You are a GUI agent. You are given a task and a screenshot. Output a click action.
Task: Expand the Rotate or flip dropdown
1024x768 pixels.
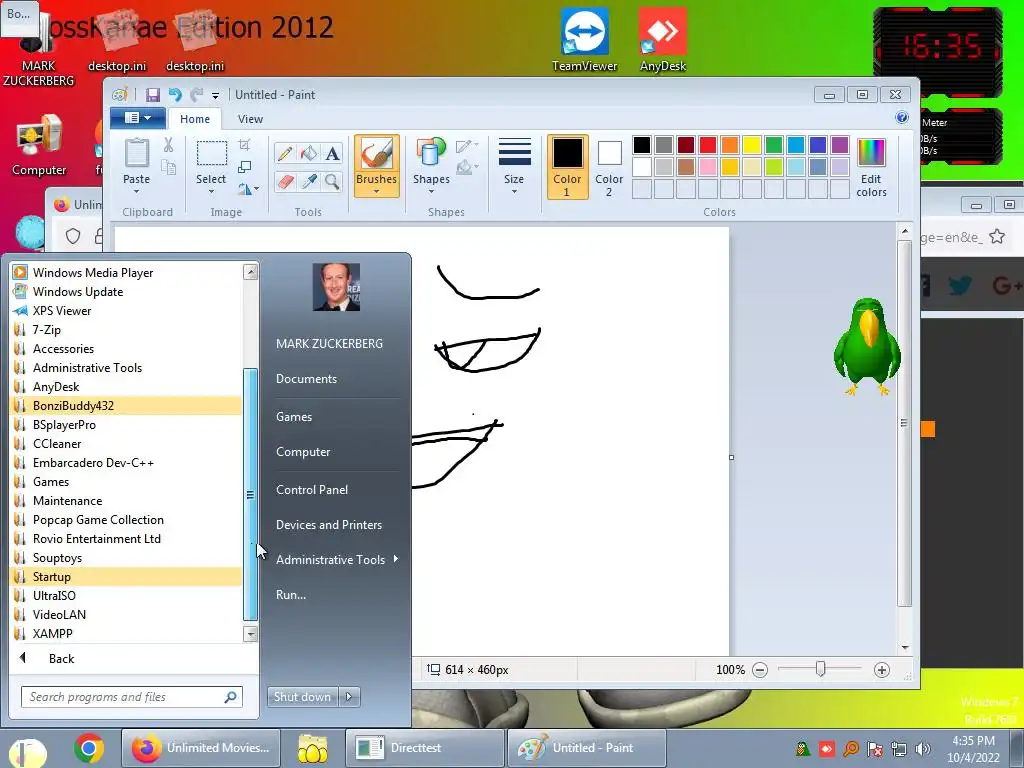[248, 189]
